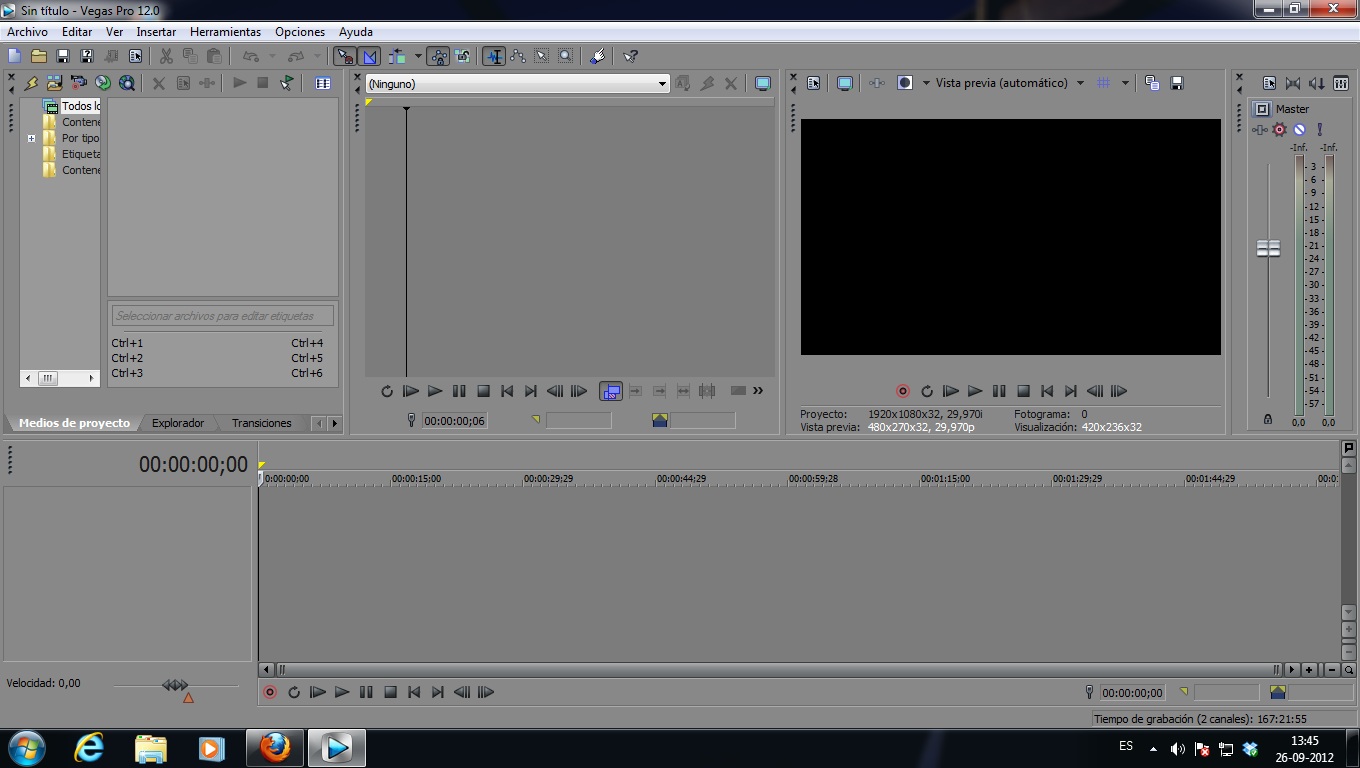The height and width of the screenshot is (768, 1360).
Task: Click the Get Media from Web icon
Action: tap(127, 83)
